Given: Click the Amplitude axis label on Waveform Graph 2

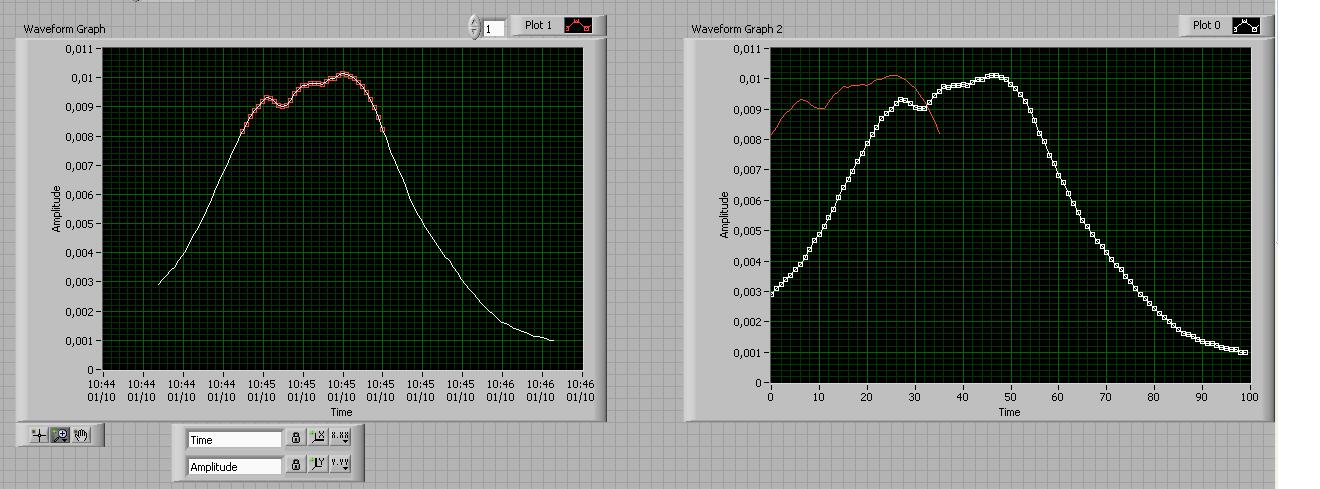Looking at the screenshot, I should pos(724,215).
